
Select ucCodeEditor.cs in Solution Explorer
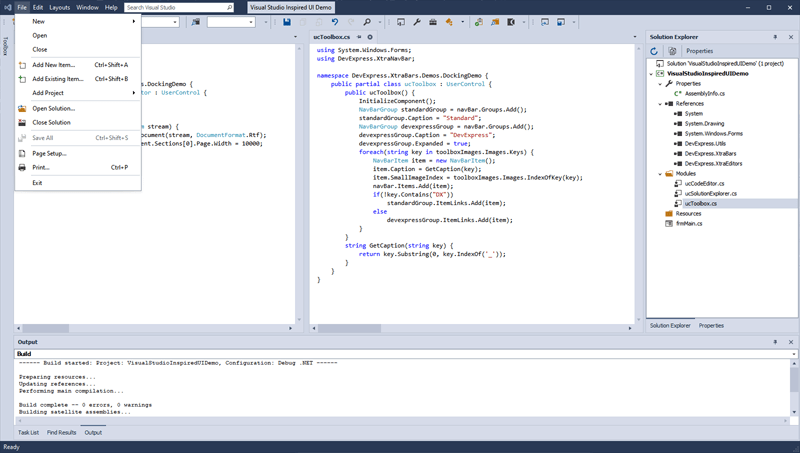[x=704, y=183]
